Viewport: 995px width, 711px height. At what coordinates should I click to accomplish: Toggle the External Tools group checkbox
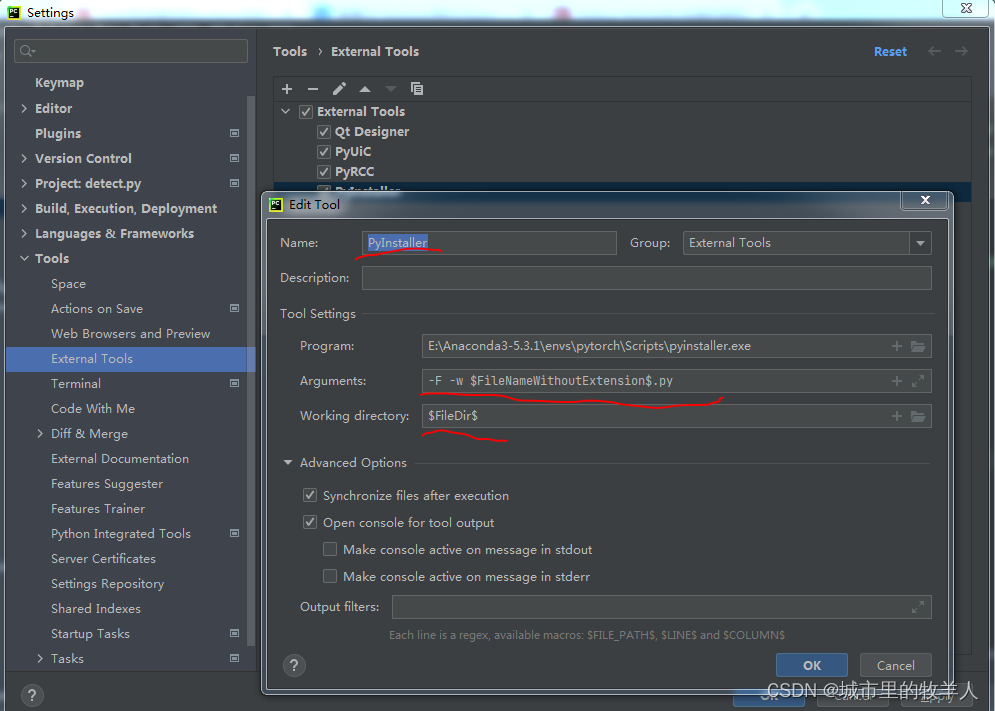(306, 112)
